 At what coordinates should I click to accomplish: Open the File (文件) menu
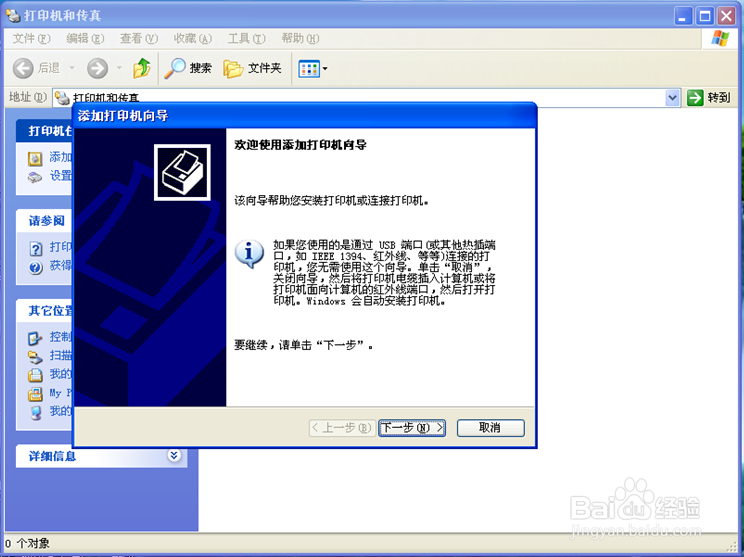[x=31, y=38]
